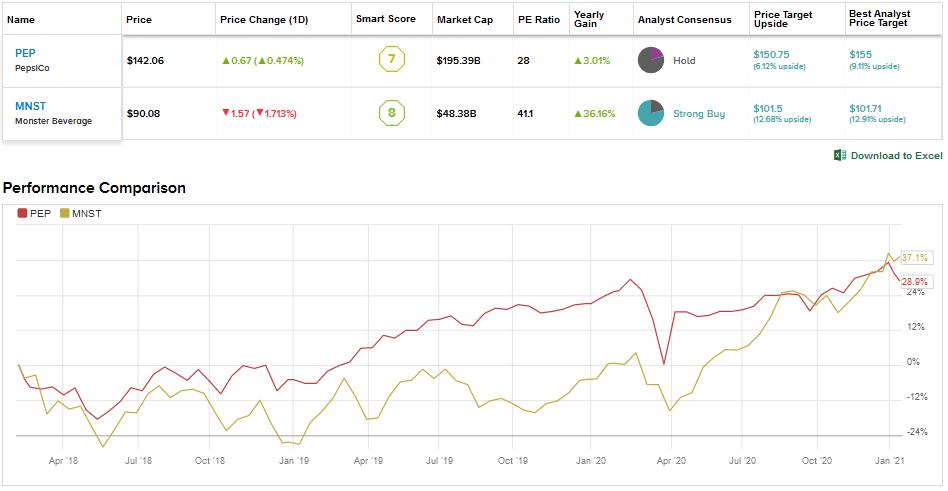Sort by Analyst Consensus header

[x=684, y=19]
